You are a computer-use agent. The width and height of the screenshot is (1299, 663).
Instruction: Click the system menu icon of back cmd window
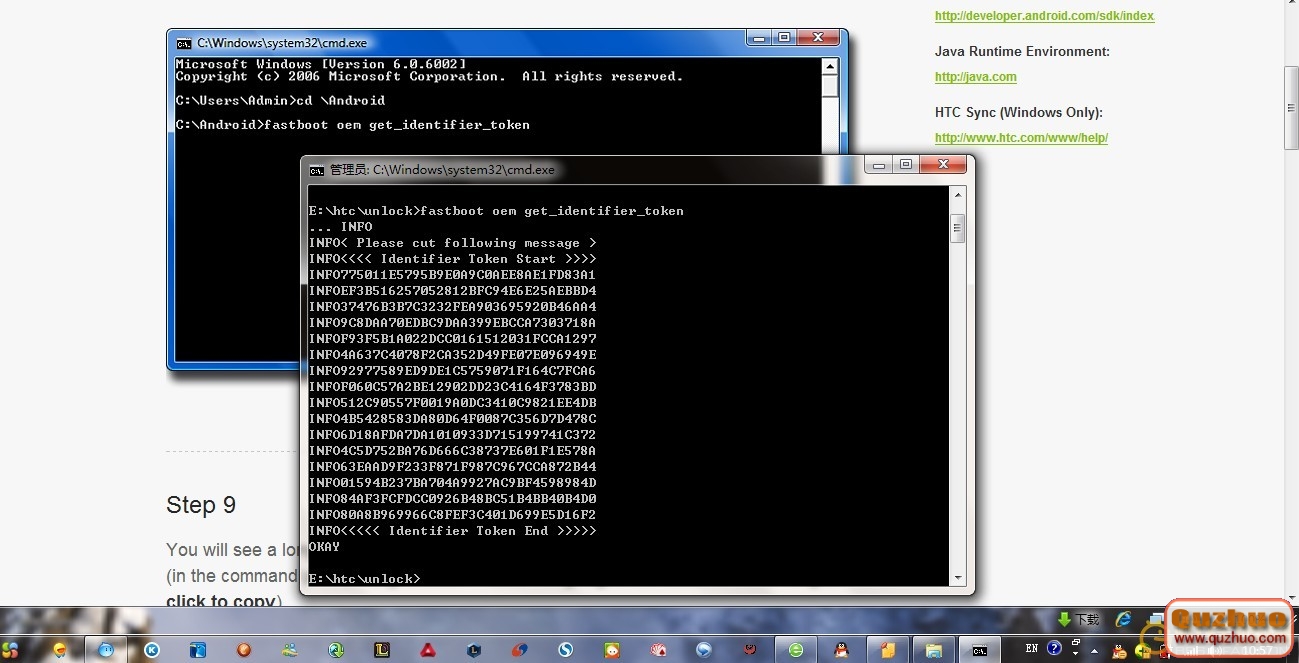[184, 43]
